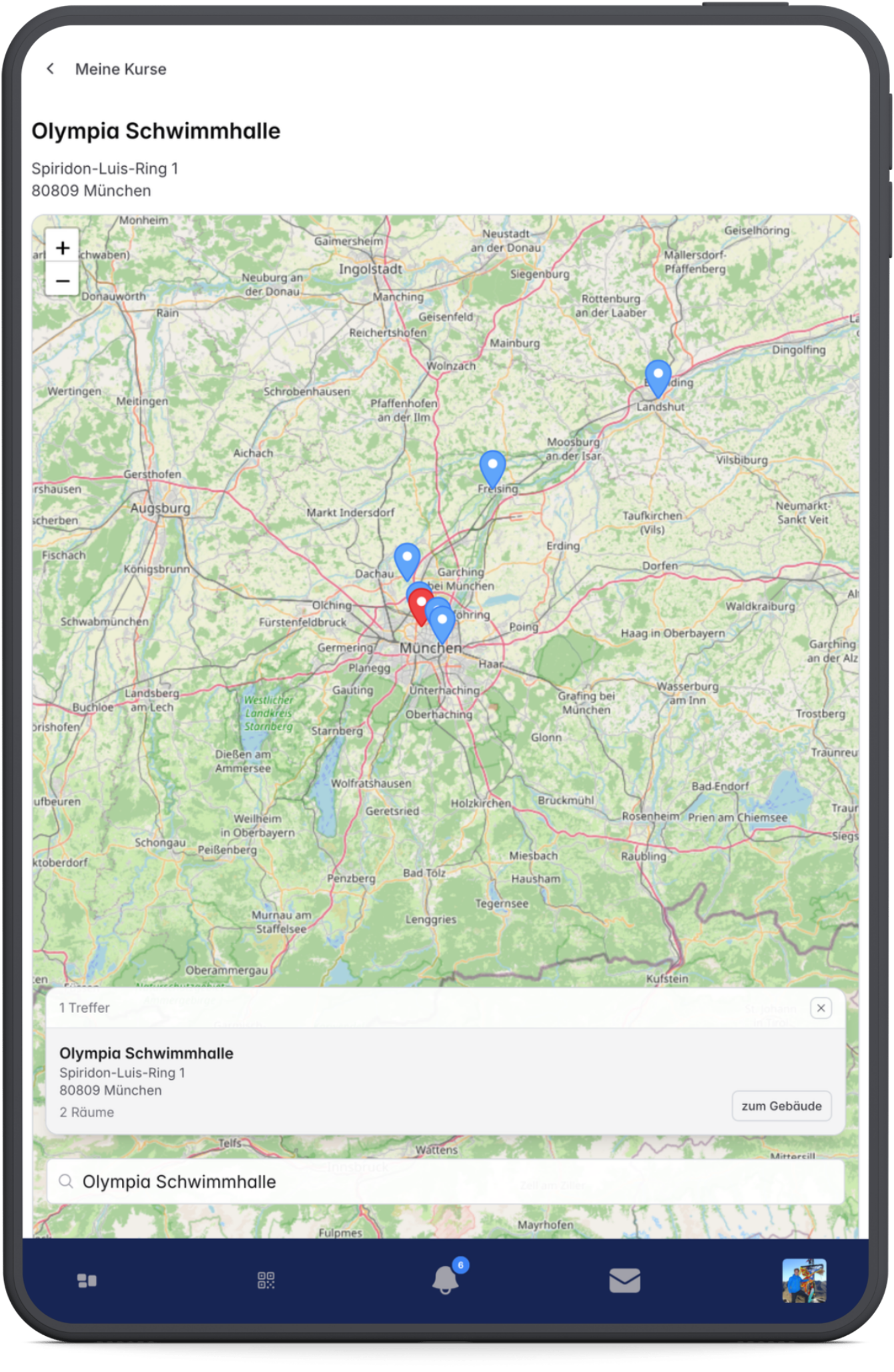Click the Ingolstadt label on the map
Viewport: 894px width, 1372px height.
point(370,270)
